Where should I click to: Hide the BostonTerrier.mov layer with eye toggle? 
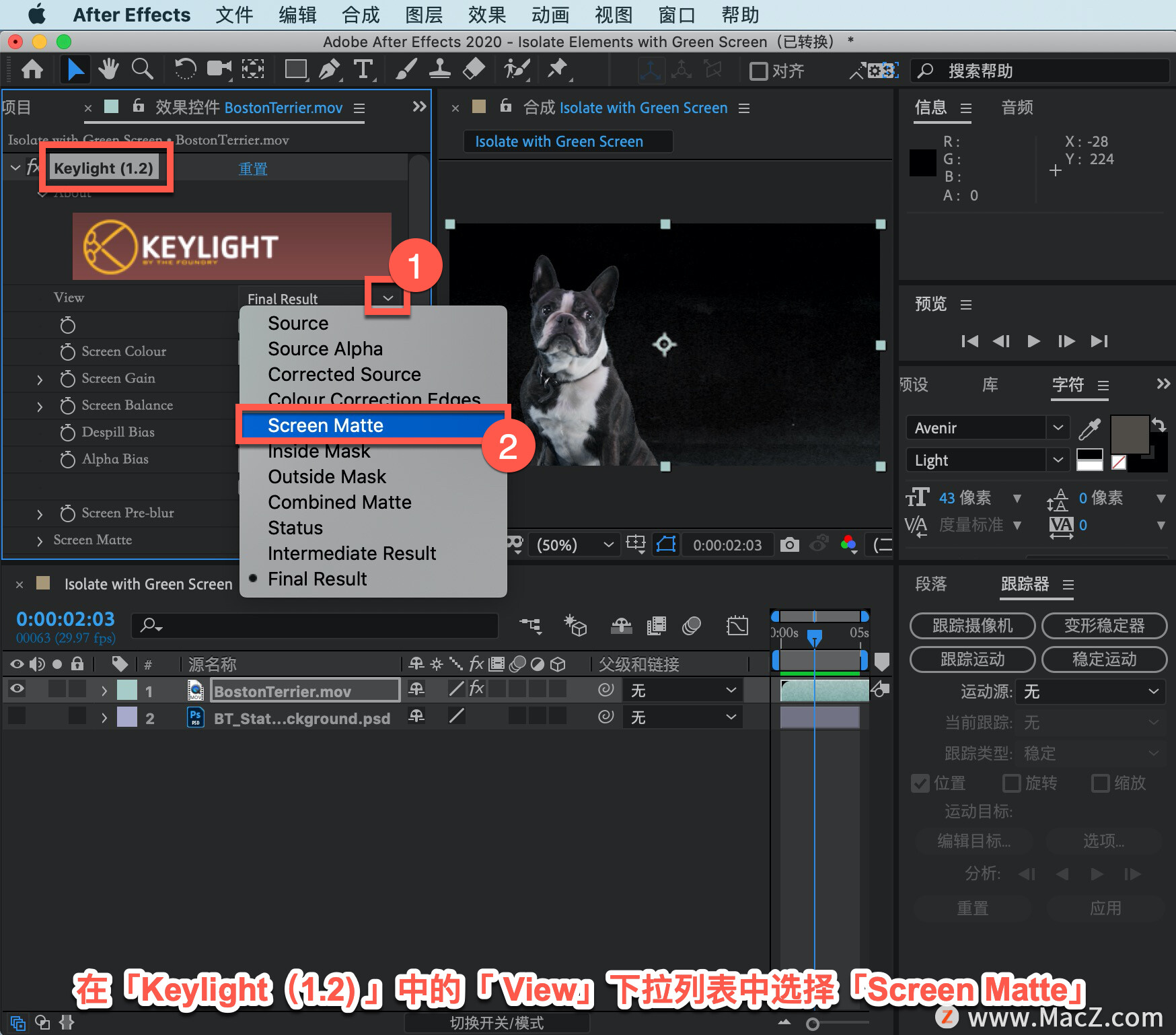[x=17, y=688]
